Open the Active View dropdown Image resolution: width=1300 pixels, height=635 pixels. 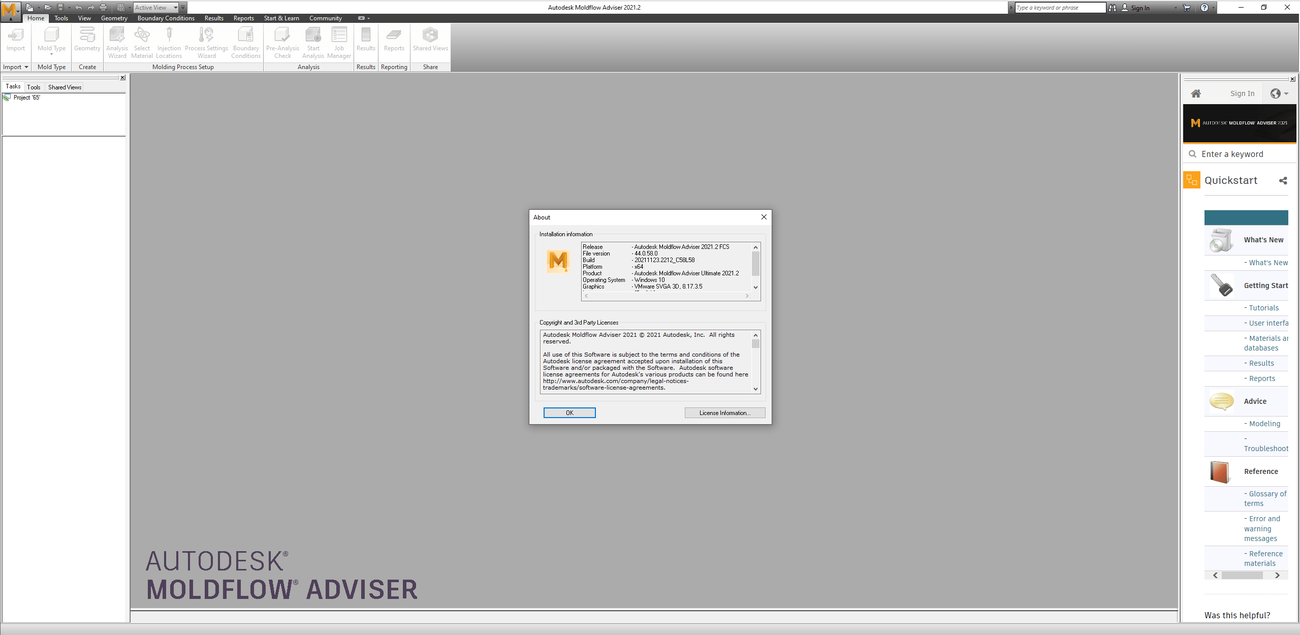point(176,6)
